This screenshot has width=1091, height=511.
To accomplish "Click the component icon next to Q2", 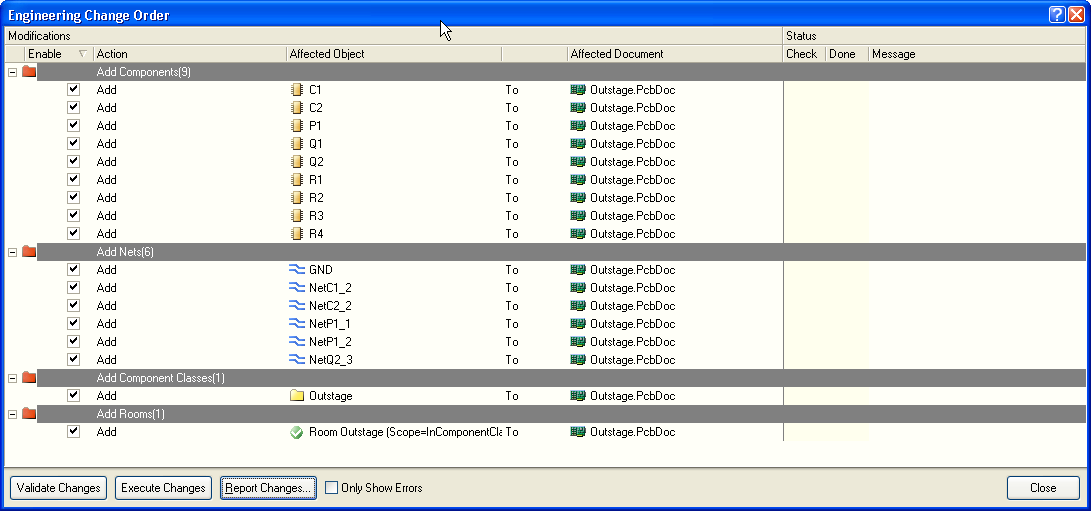I will 296,162.
